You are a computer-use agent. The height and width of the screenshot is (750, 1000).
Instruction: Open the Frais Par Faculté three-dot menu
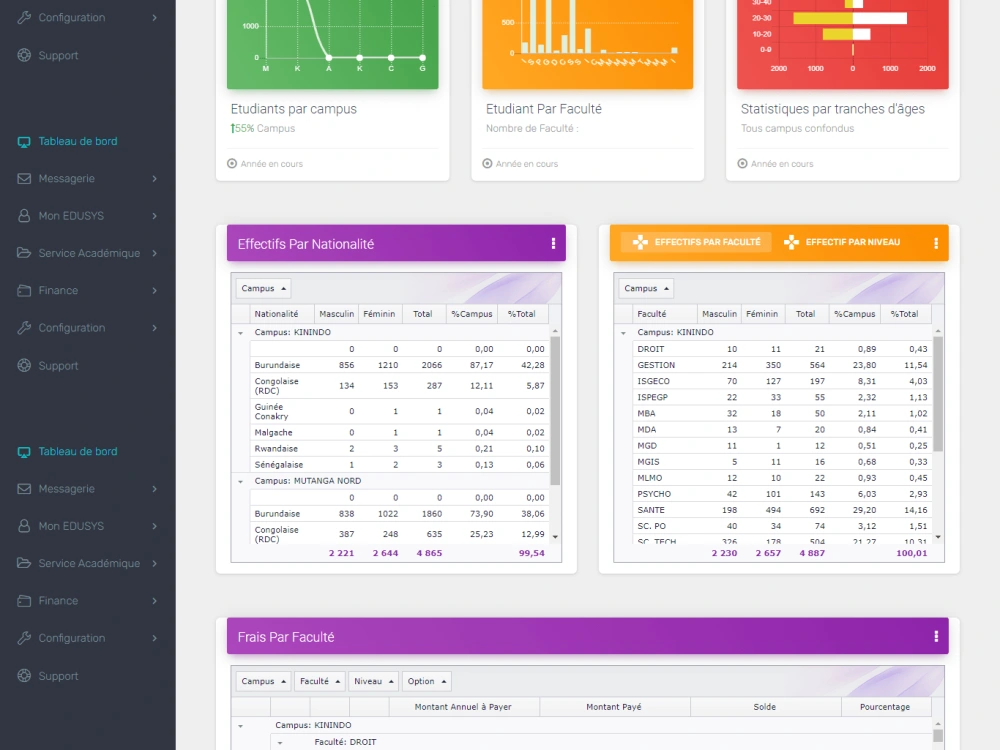[936, 636]
